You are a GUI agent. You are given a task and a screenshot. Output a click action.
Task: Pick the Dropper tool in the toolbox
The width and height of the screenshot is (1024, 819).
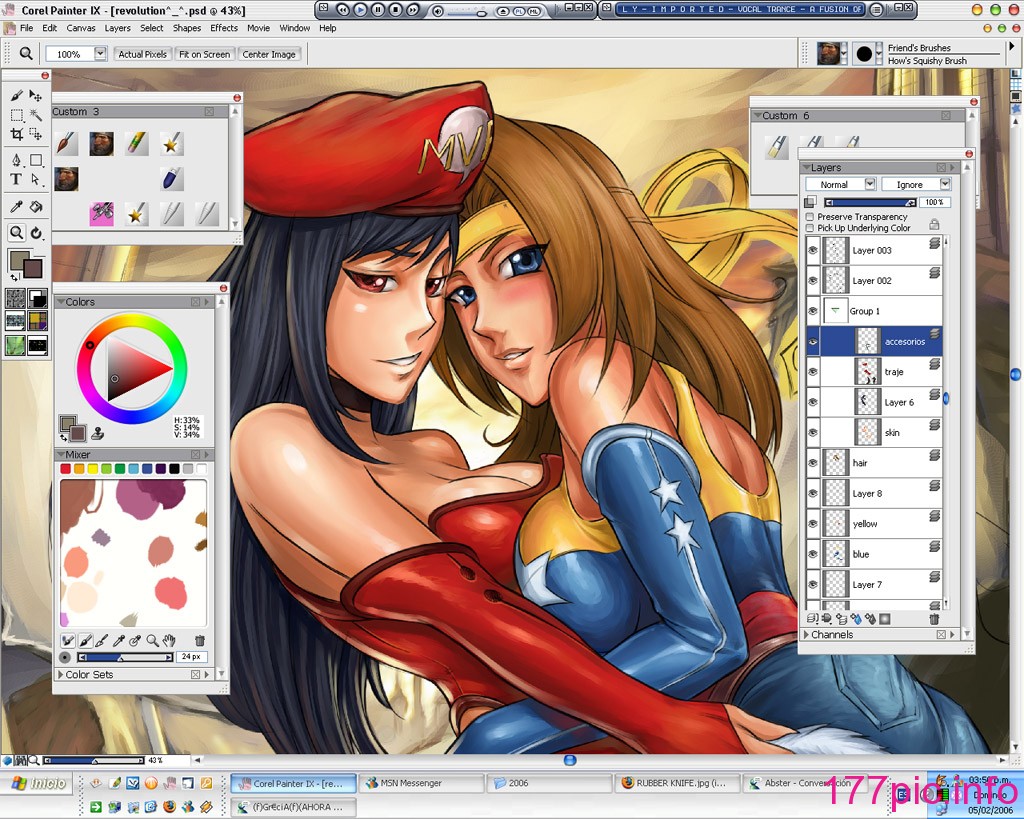point(16,207)
